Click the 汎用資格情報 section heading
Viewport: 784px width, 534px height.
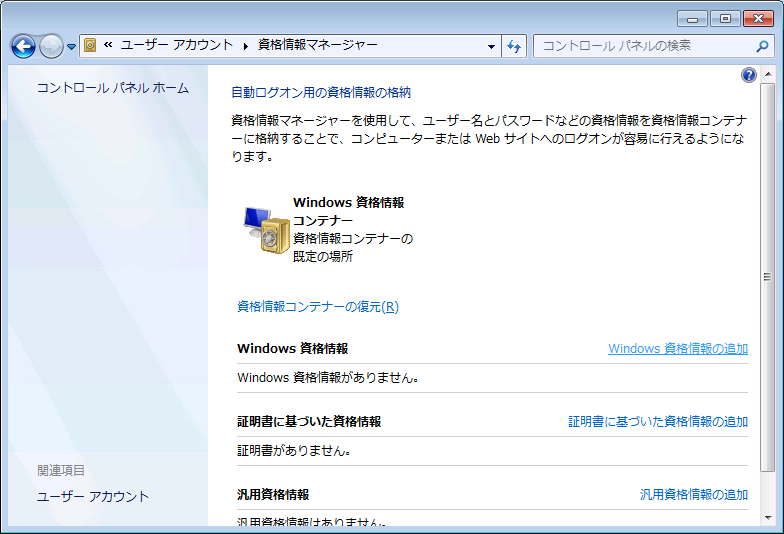[273, 494]
